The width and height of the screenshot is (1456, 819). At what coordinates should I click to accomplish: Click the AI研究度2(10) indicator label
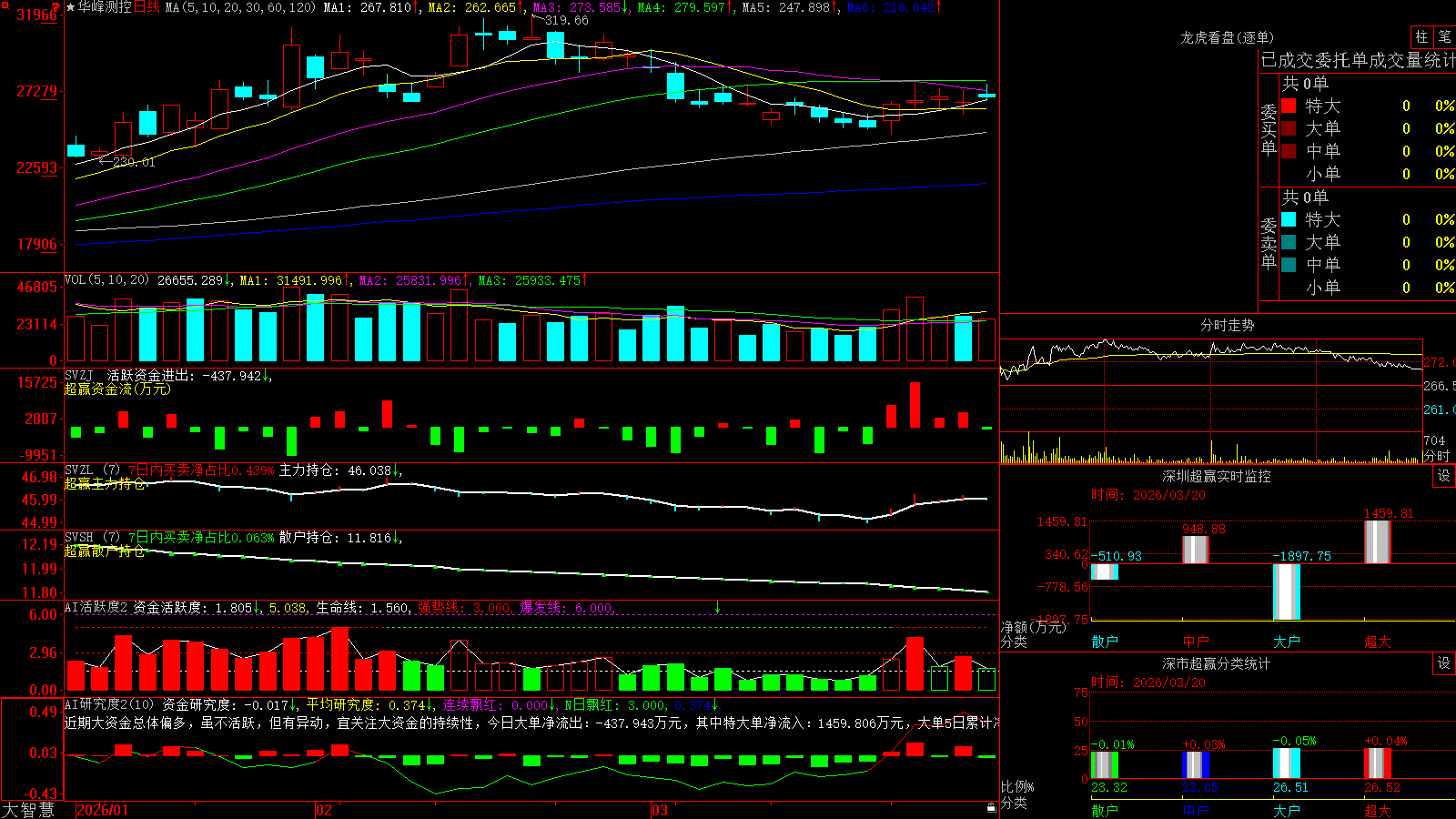(109, 704)
